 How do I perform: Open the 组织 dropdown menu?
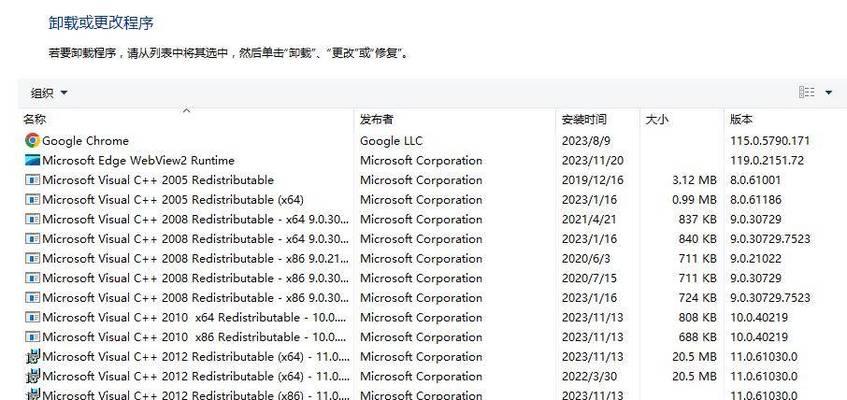[x=49, y=93]
